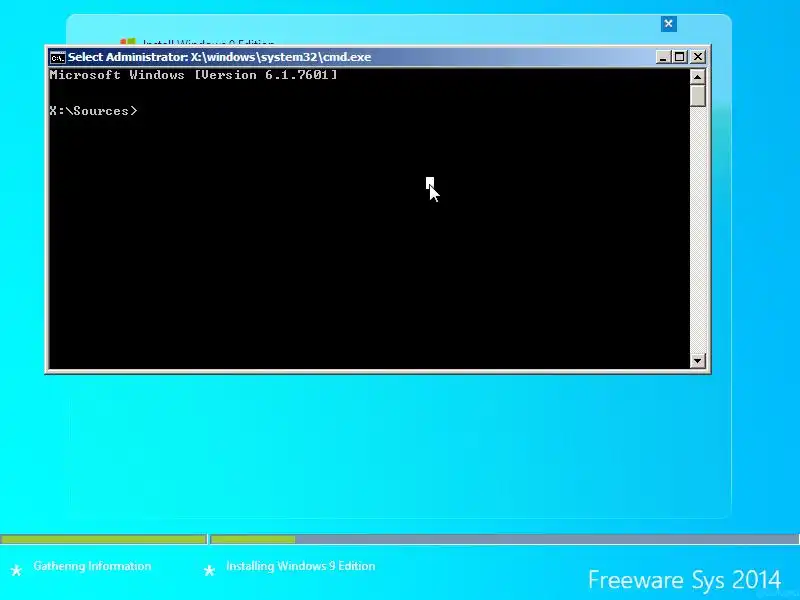Click the star icon beside Gathering Information
This screenshot has height=600, width=800.
(16, 570)
